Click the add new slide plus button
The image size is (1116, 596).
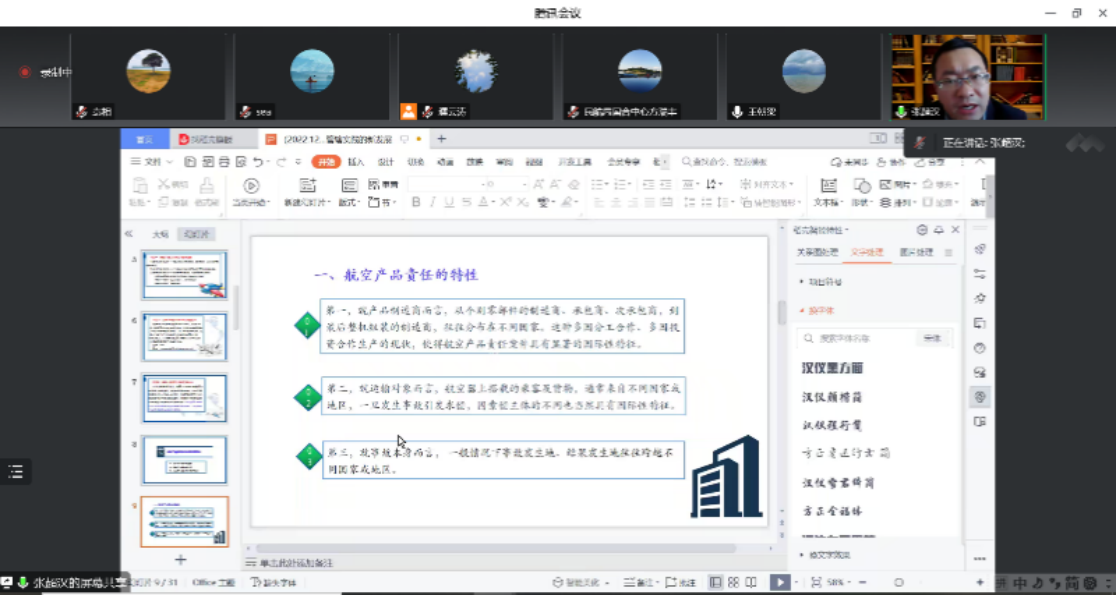point(181,559)
